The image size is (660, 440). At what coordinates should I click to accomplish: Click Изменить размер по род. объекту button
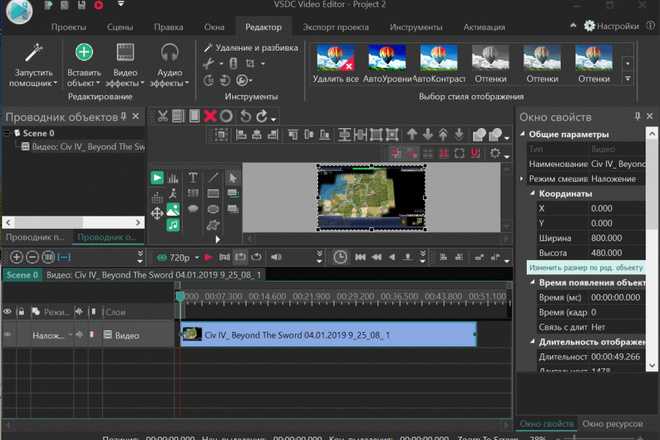point(585,268)
